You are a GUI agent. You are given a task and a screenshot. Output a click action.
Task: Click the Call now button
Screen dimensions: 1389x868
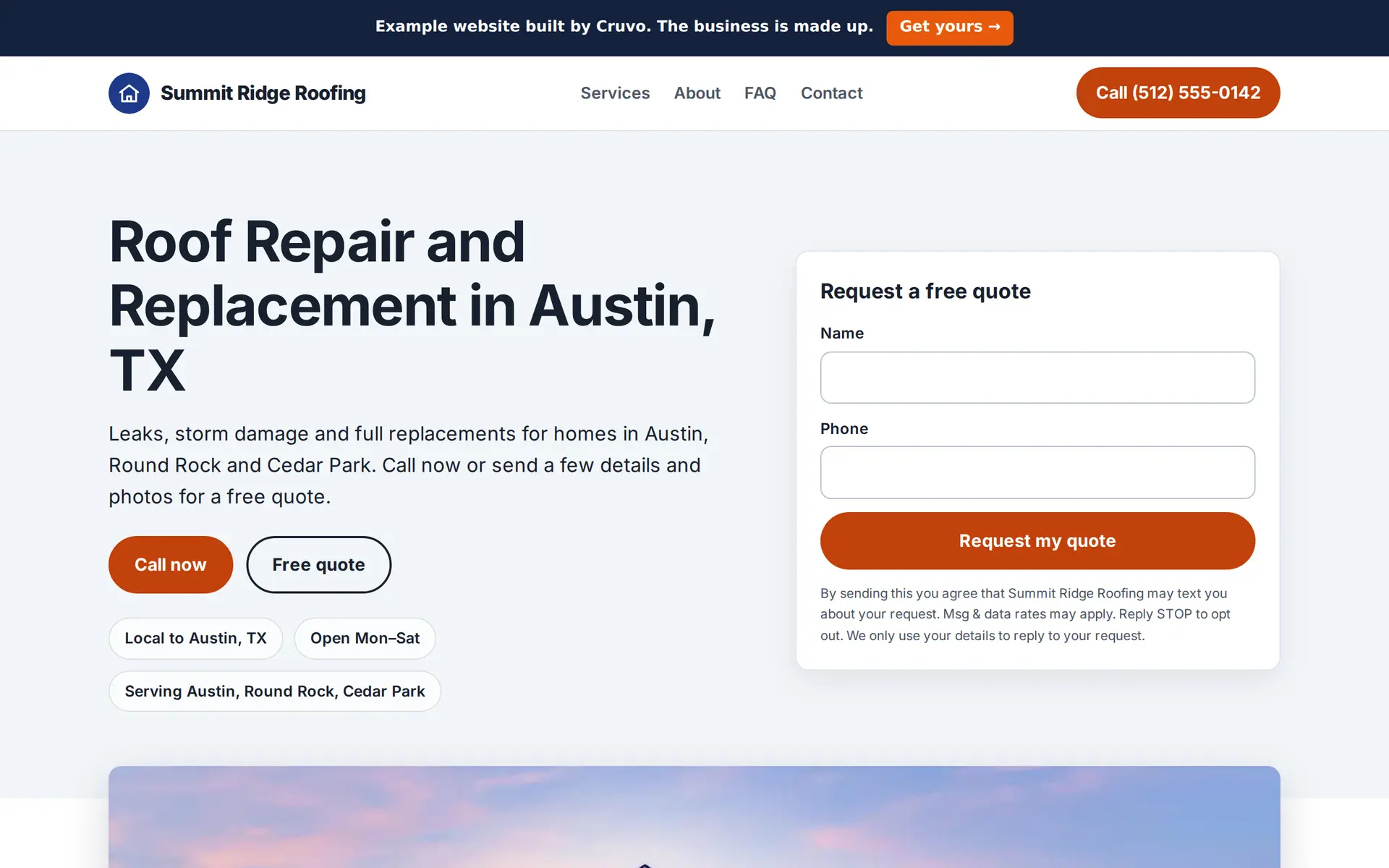click(171, 564)
